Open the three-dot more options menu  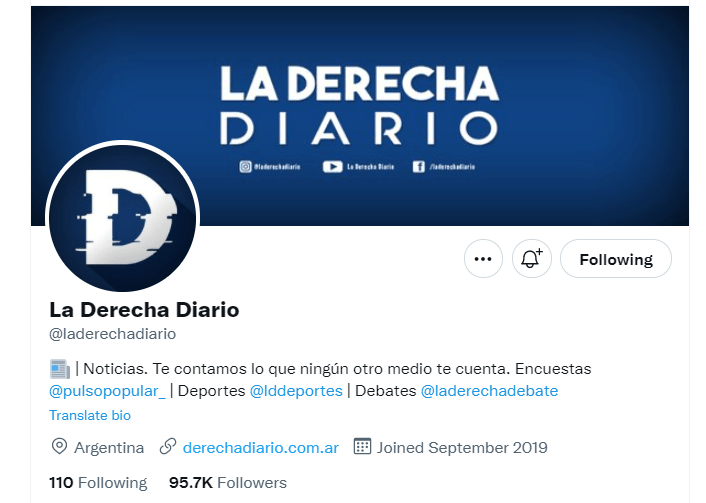(483, 258)
